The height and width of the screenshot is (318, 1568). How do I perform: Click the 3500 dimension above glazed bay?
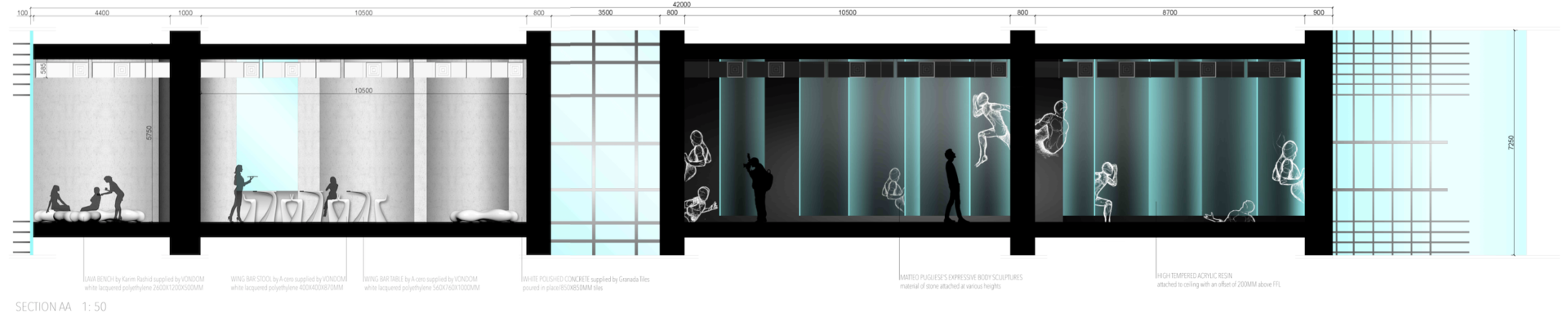605,13
